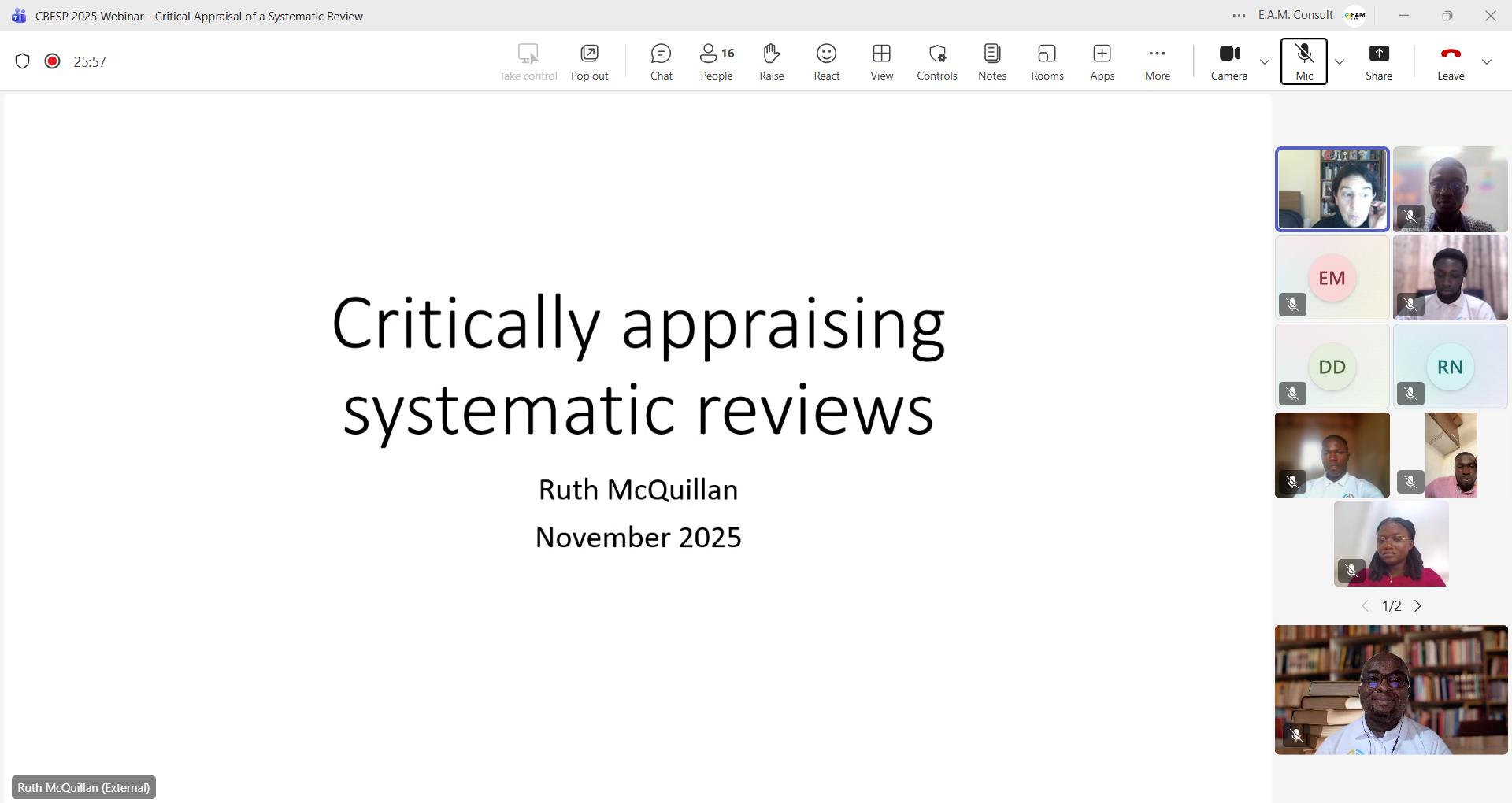Share your screen content
This screenshot has width=1512, height=803.
[x=1378, y=61]
